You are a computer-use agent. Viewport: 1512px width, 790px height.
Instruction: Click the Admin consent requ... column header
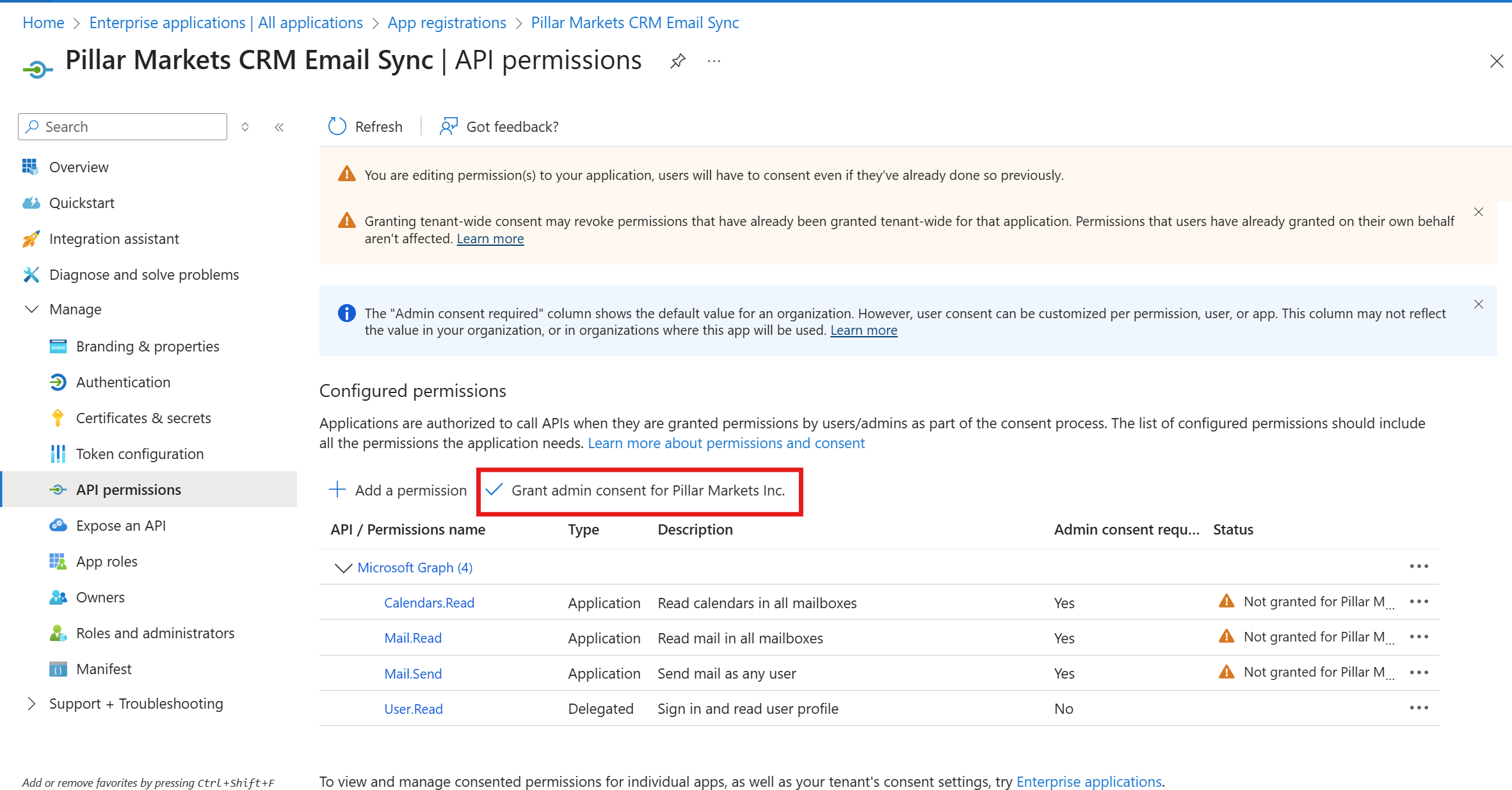click(1127, 529)
